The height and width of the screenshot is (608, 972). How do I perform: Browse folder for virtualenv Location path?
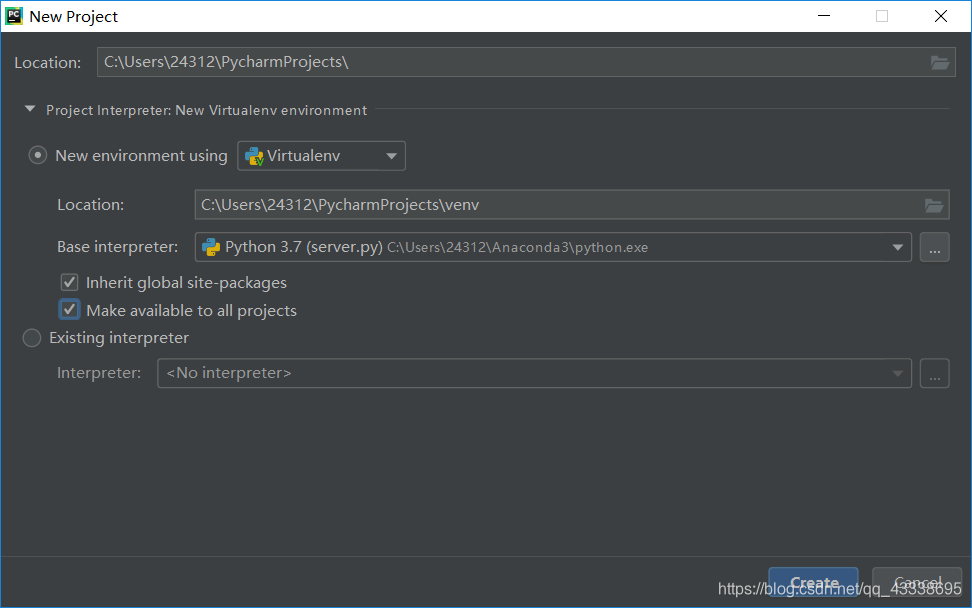pyautogui.click(x=934, y=205)
